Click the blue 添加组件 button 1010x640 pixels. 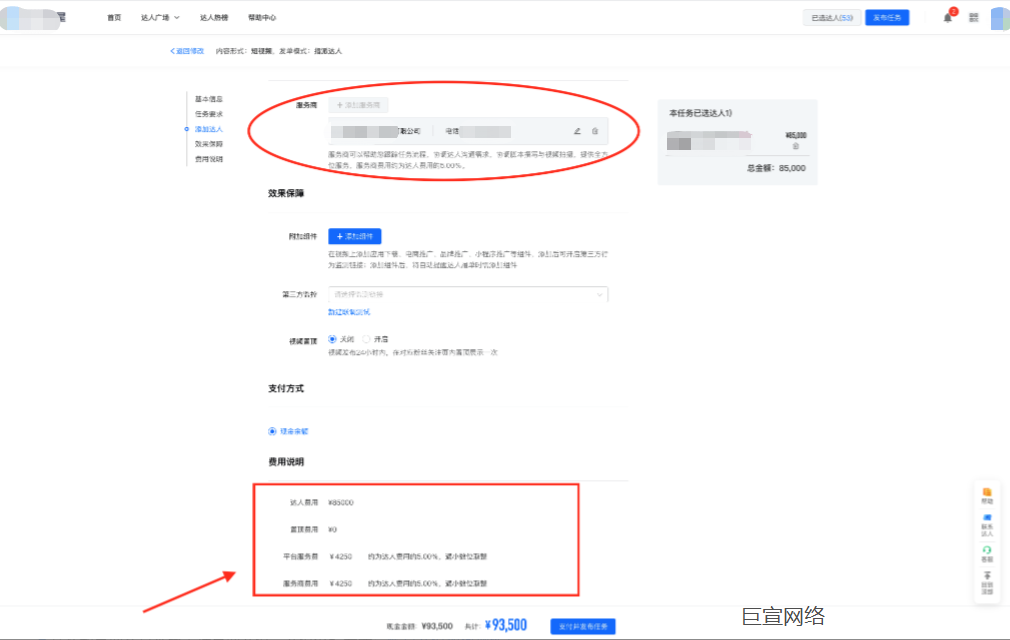355,237
